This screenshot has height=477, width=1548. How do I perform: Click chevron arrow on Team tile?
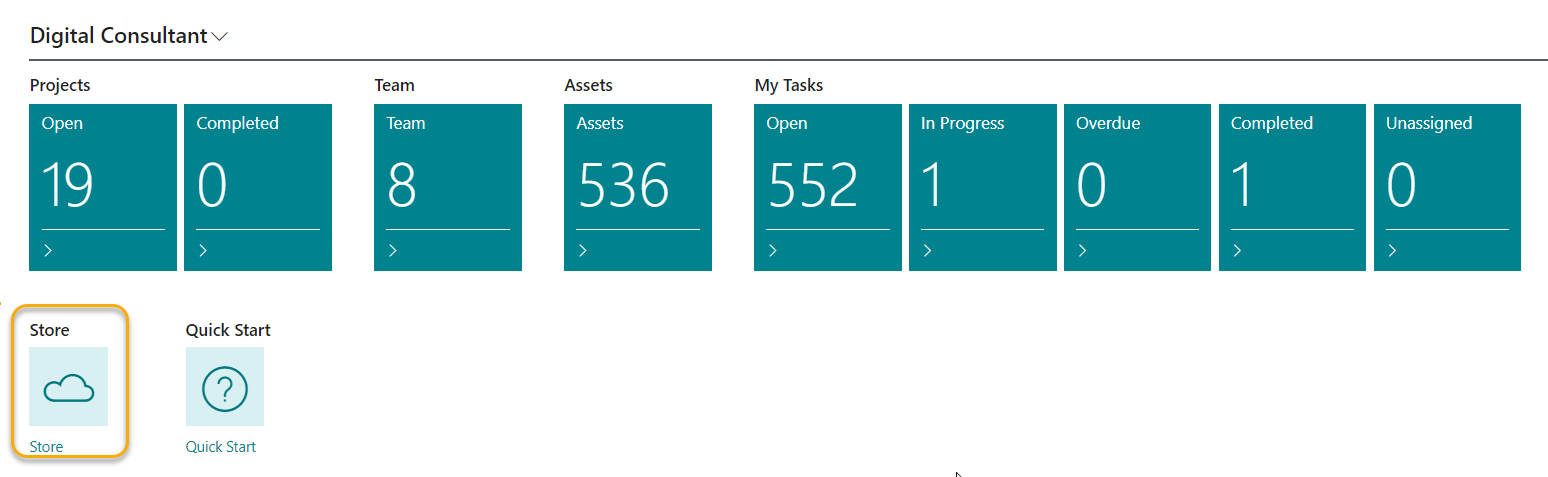coord(392,251)
